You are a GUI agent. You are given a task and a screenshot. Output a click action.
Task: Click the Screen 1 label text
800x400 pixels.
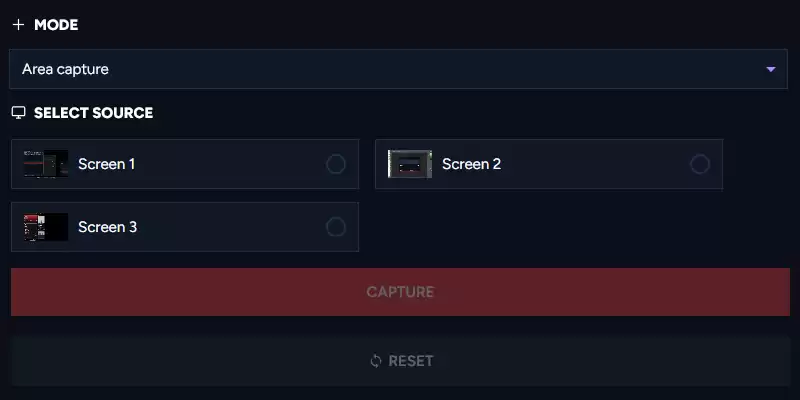(x=106, y=164)
